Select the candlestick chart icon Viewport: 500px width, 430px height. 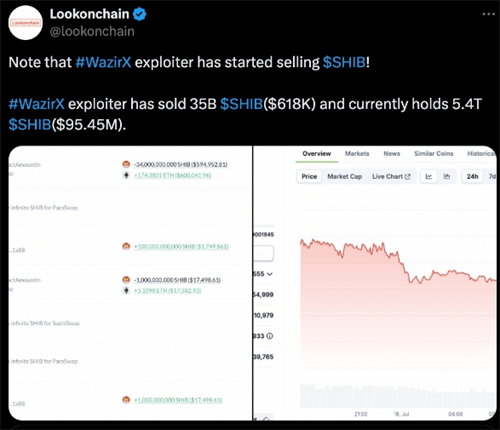click(x=447, y=177)
